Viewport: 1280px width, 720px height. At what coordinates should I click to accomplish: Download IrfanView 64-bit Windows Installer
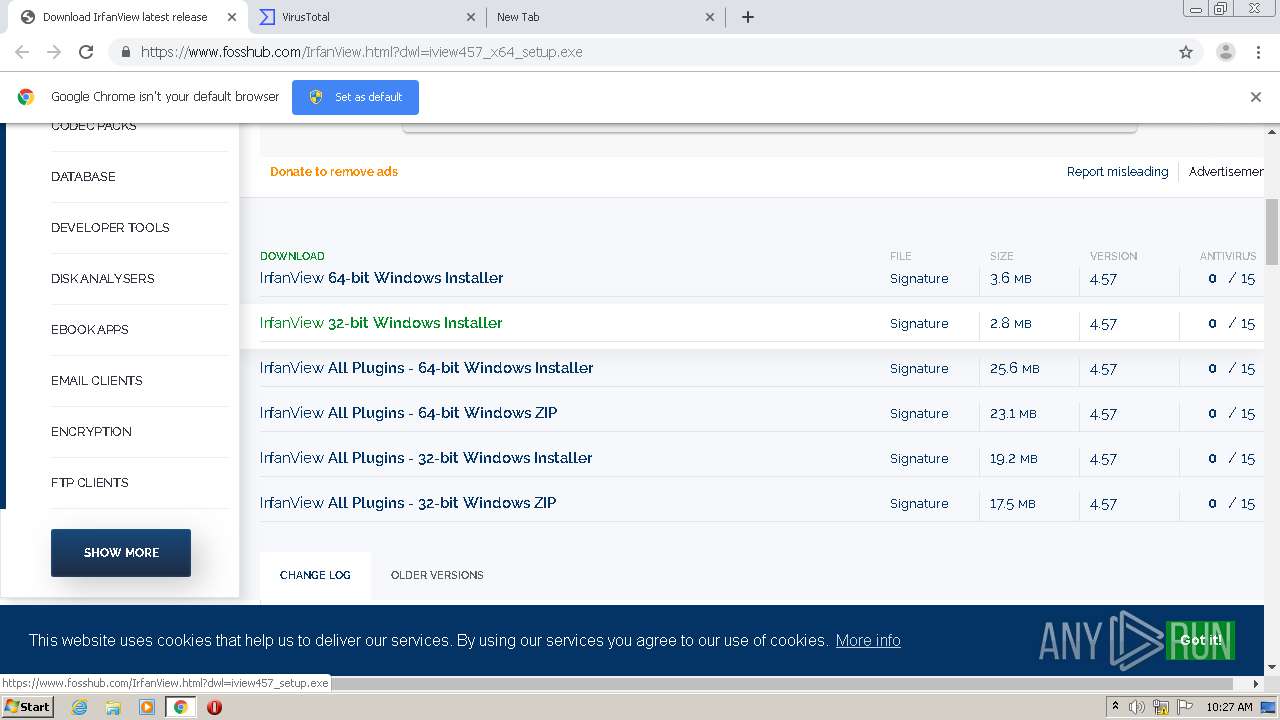point(381,278)
